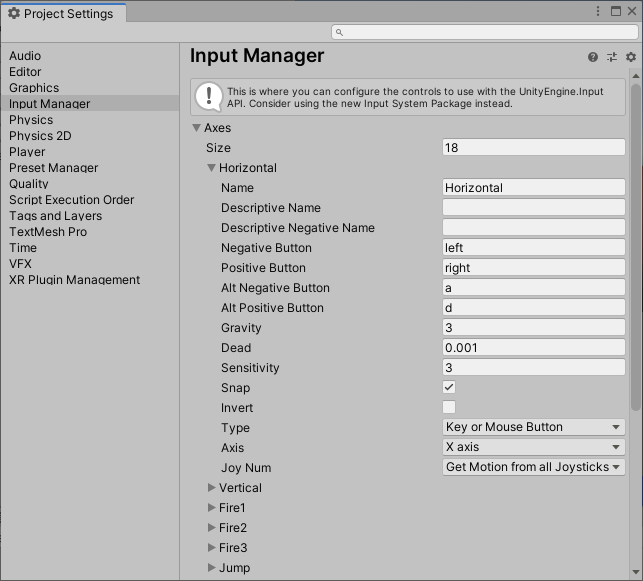This screenshot has width=643, height=581.
Task: Click the info warning exclamation icon
Action: tap(209, 97)
